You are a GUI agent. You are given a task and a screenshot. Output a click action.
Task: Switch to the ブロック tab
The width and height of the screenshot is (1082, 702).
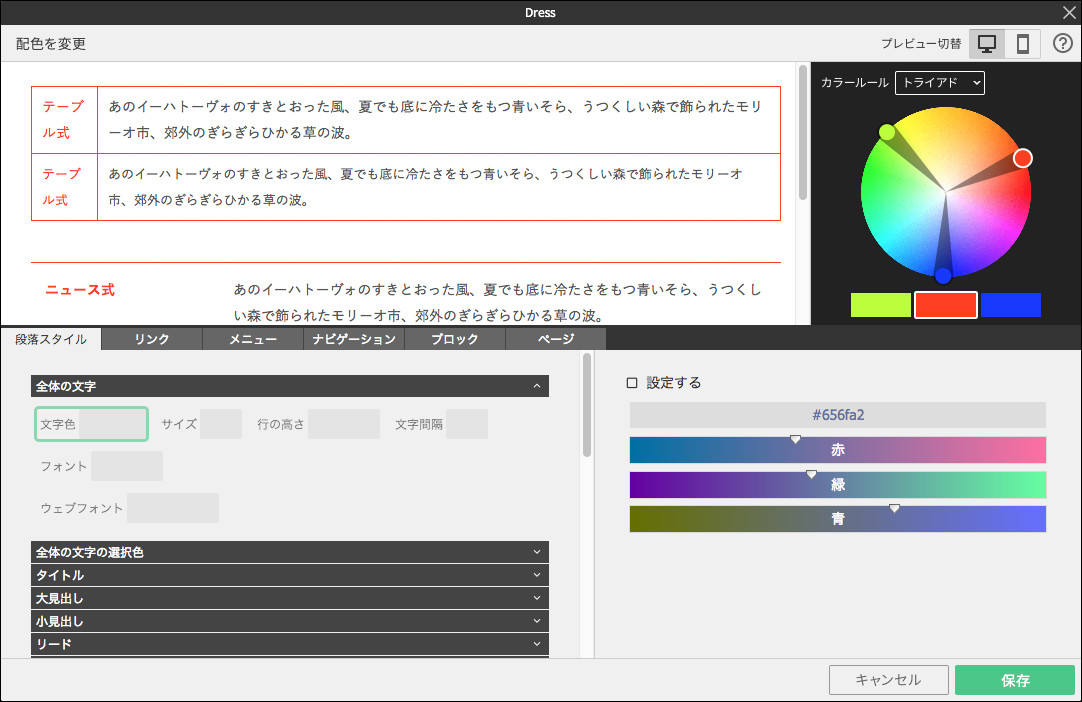coord(455,339)
